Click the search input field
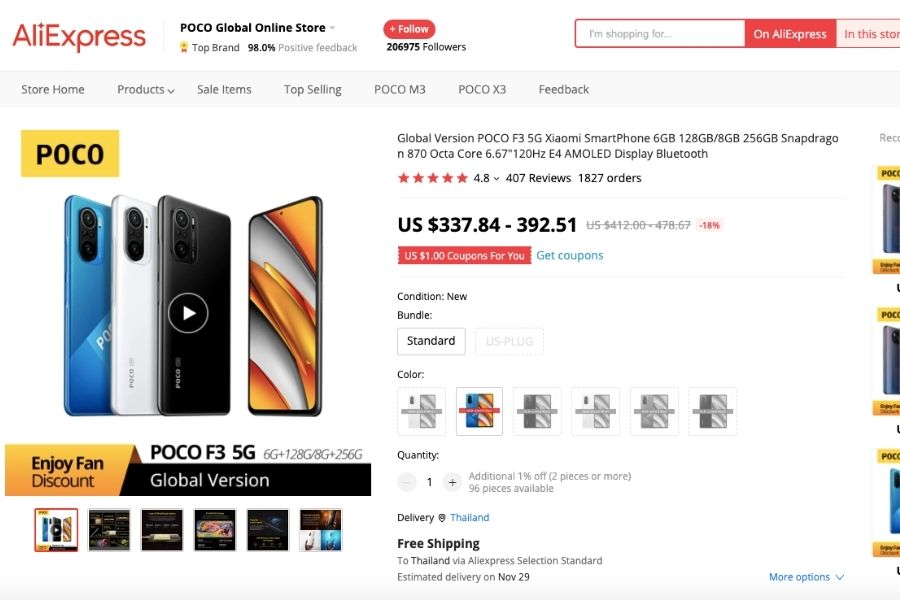The image size is (900, 600). 660,34
